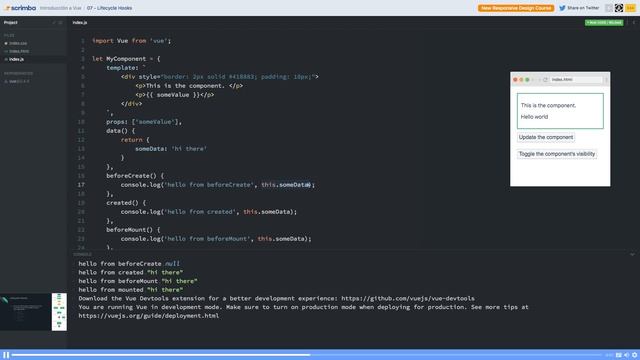The image size is (640, 360).
Task: Open the New Responsive Design Course banner
Action: tap(516, 8)
